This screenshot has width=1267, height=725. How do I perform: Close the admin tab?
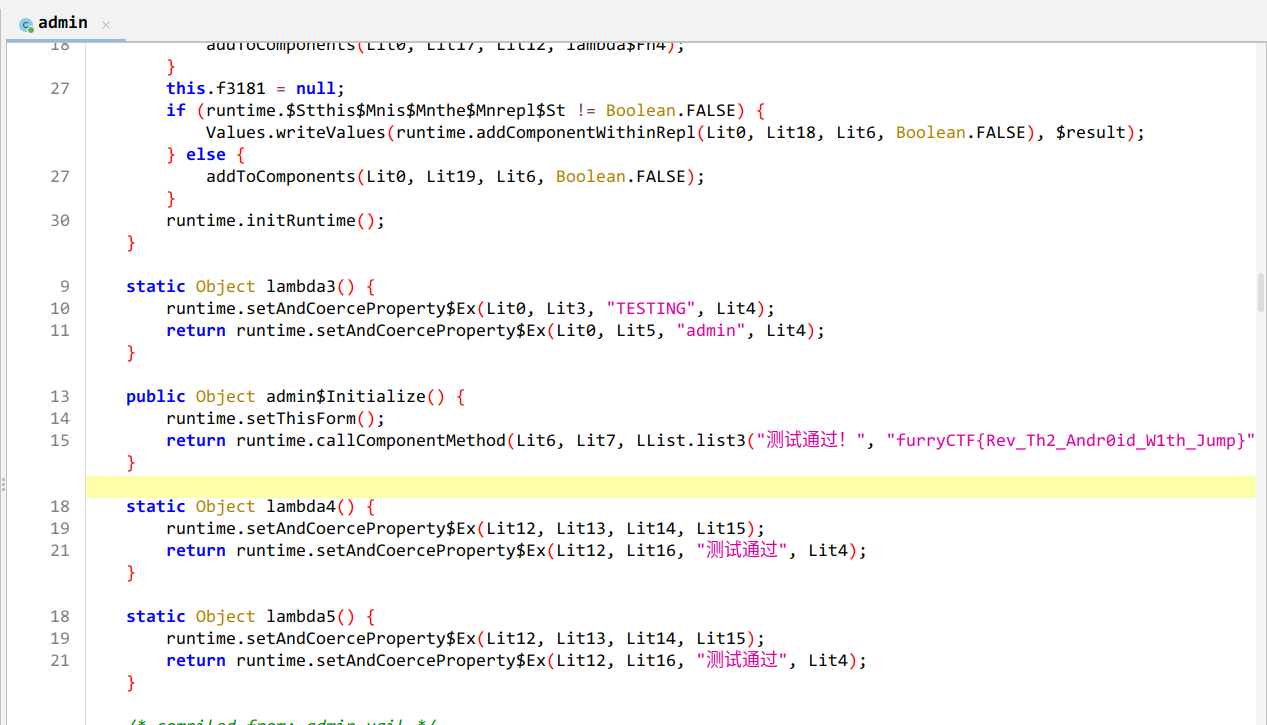pos(106,24)
